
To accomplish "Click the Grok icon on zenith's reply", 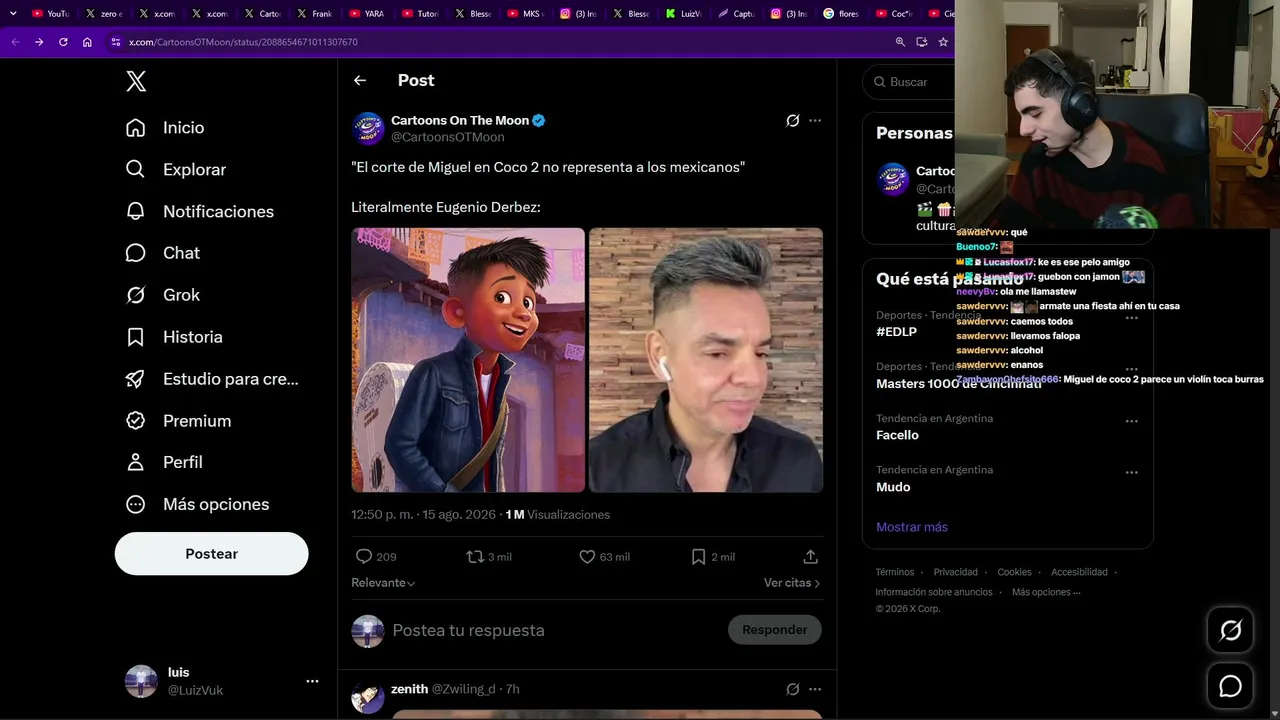I will coord(793,689).
